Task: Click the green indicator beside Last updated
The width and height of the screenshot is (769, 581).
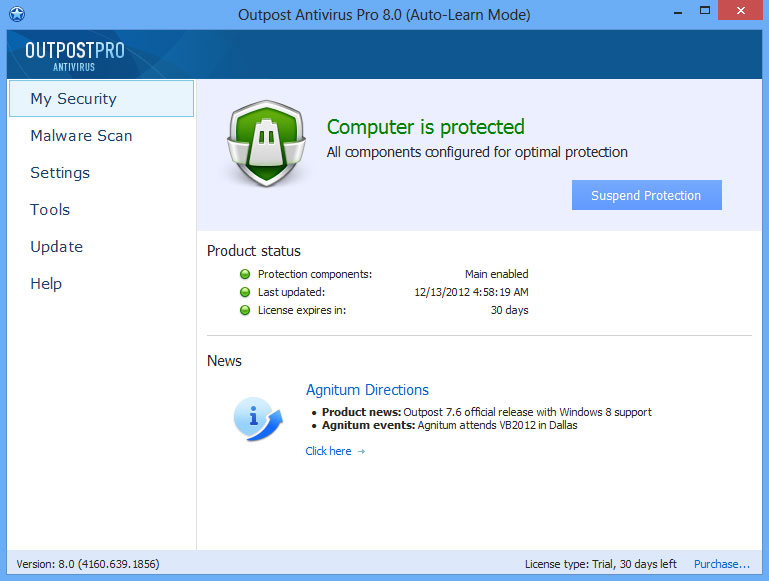Action: click(245, 292)
